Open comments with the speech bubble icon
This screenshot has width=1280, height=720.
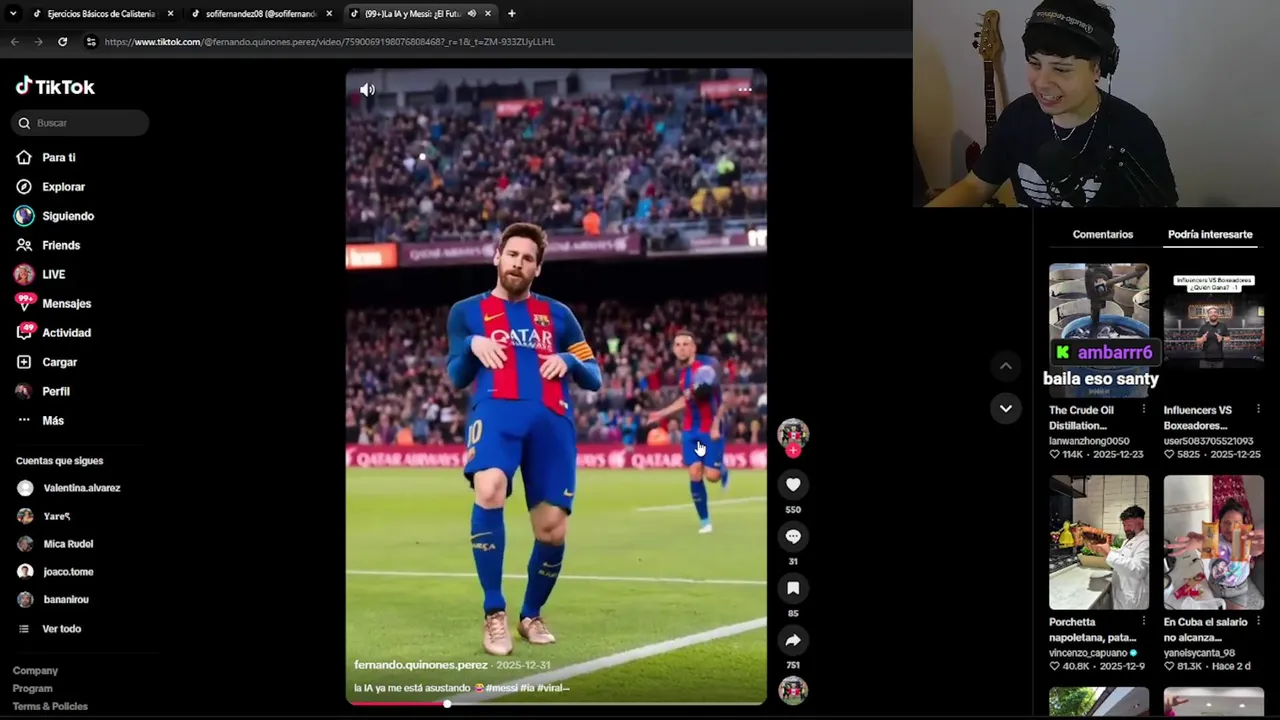point(793,537)
